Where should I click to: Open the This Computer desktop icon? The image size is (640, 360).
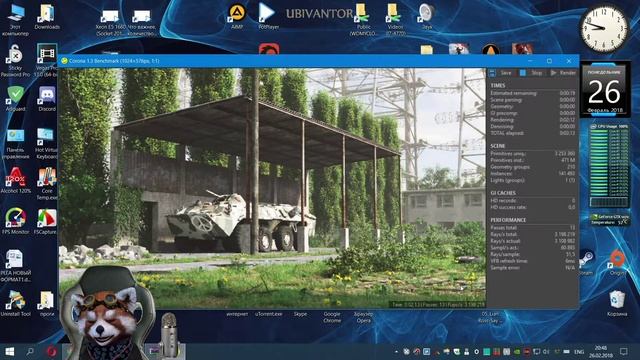click(x=16, y=20)
